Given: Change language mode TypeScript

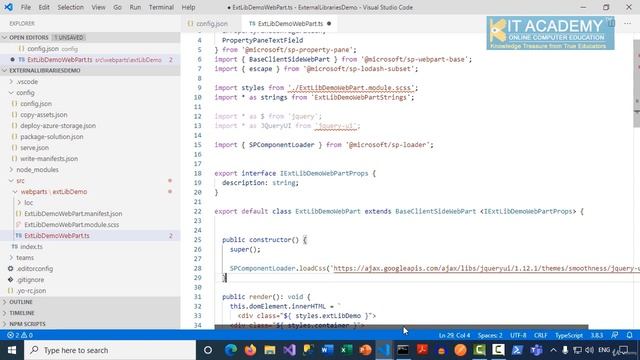Looking at the screenshot, I should [569, 335].
